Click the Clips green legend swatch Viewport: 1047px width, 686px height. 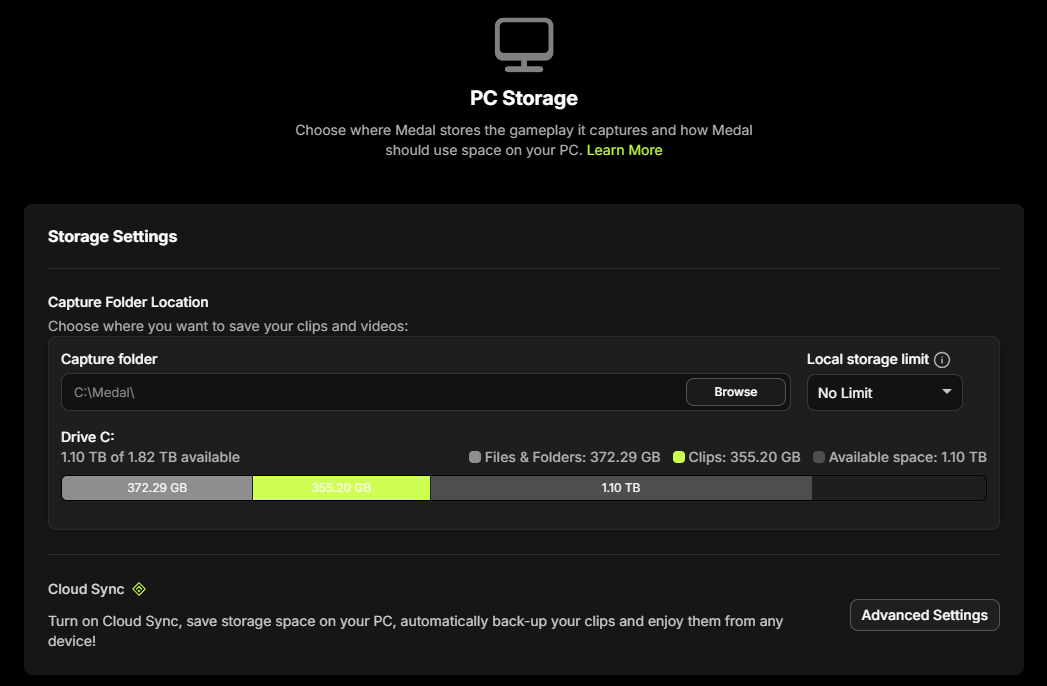pos(678,457)
